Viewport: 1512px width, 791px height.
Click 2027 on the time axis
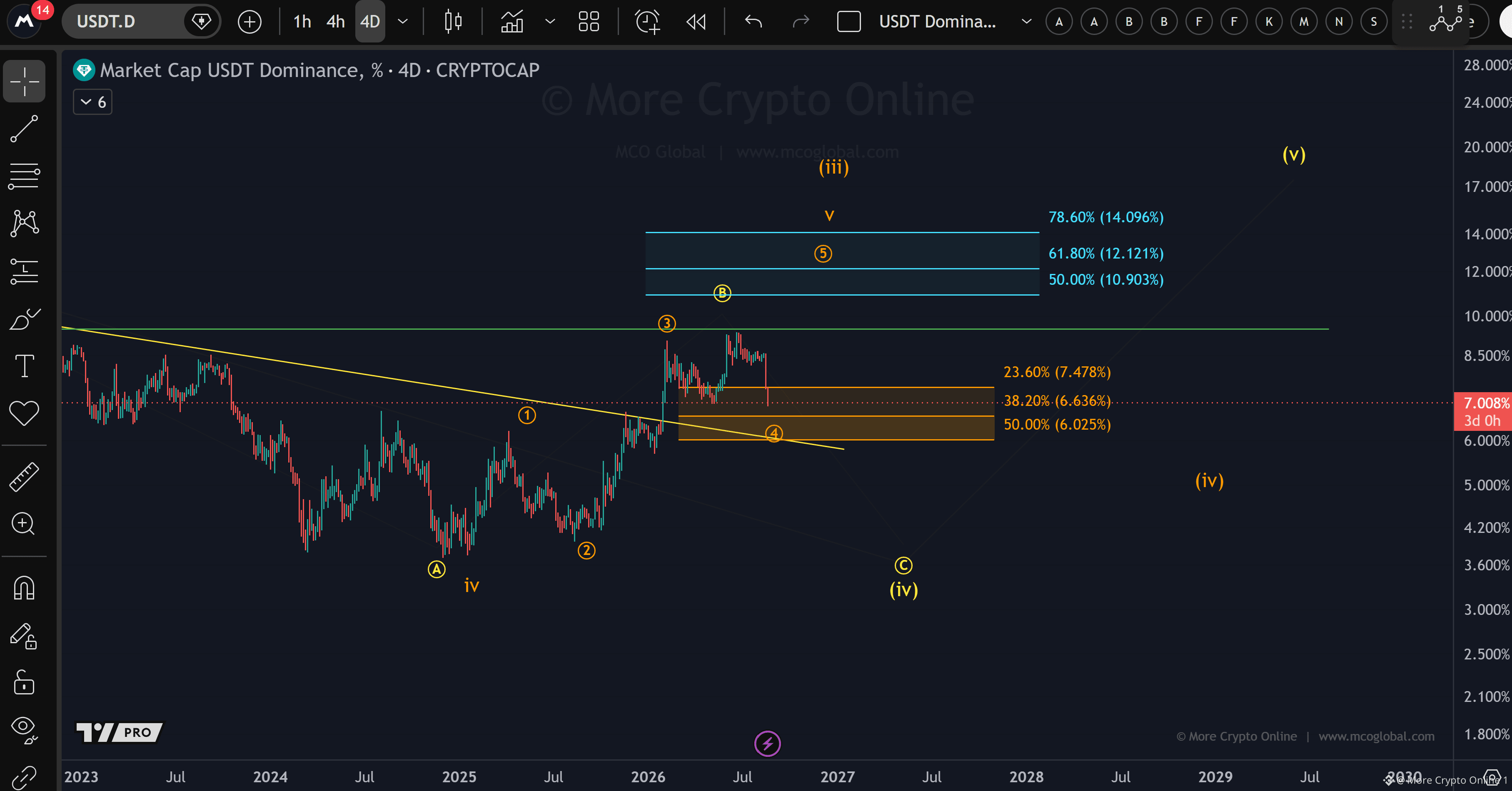coord(837,777)
